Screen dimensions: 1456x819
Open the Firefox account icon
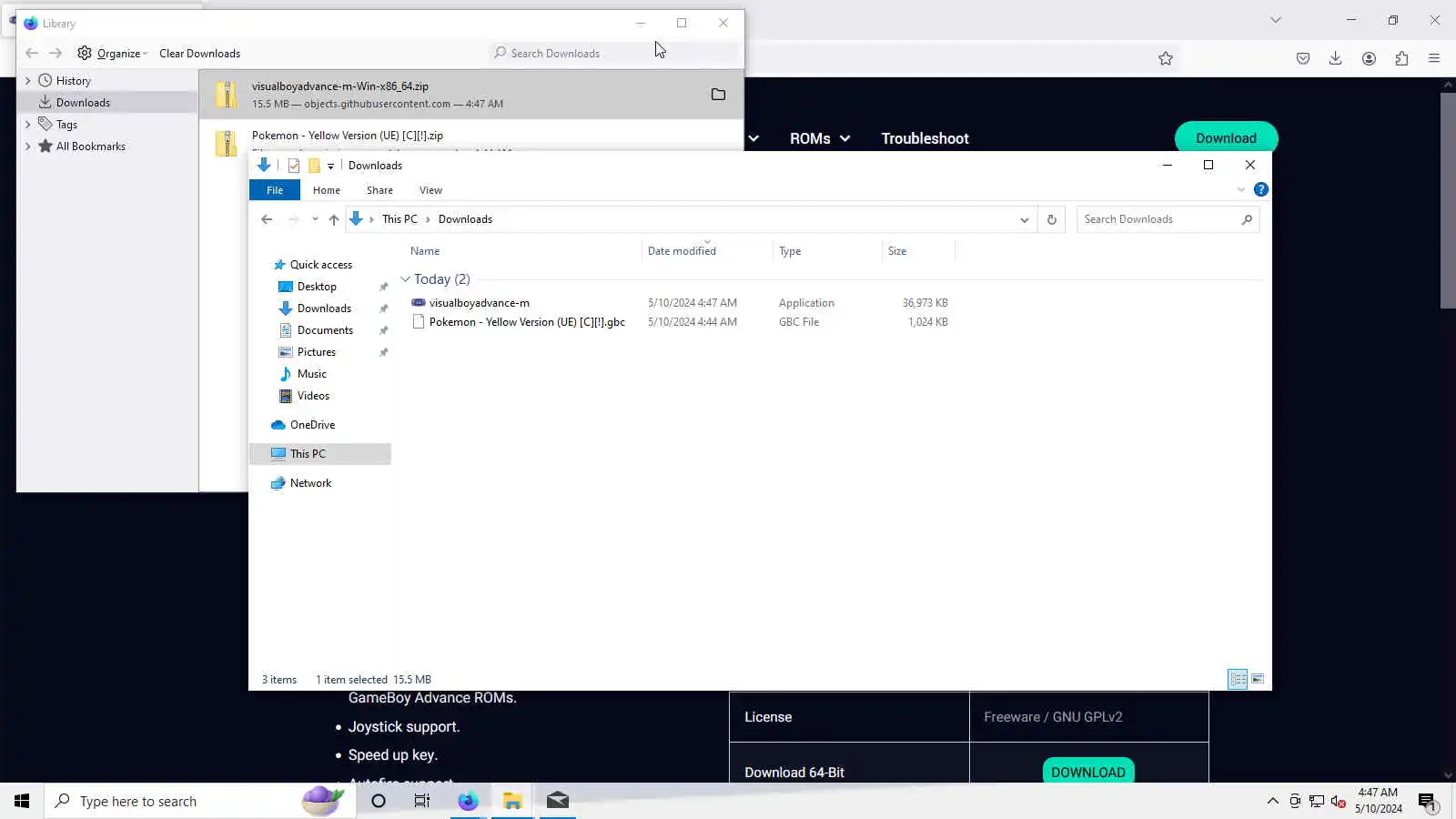point(1369,58)
